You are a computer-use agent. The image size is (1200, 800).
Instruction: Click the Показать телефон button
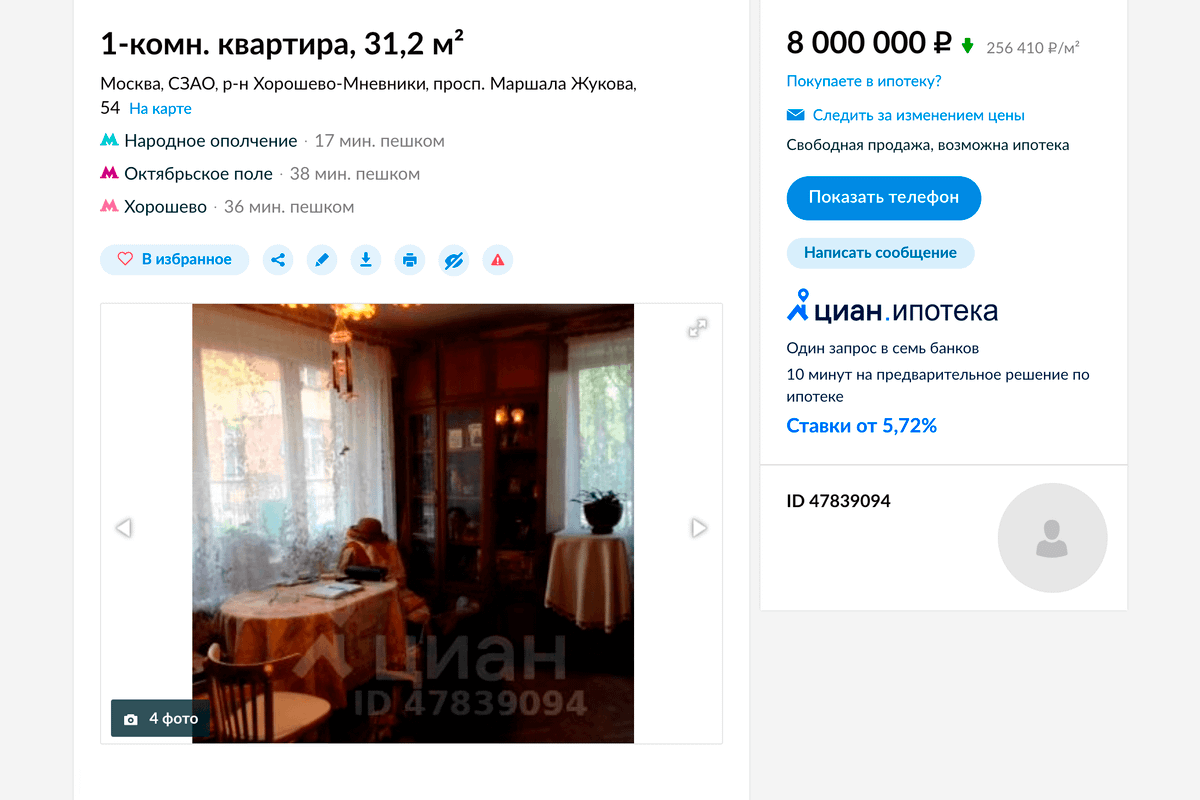pyautogui.click(x=884, y=197)
